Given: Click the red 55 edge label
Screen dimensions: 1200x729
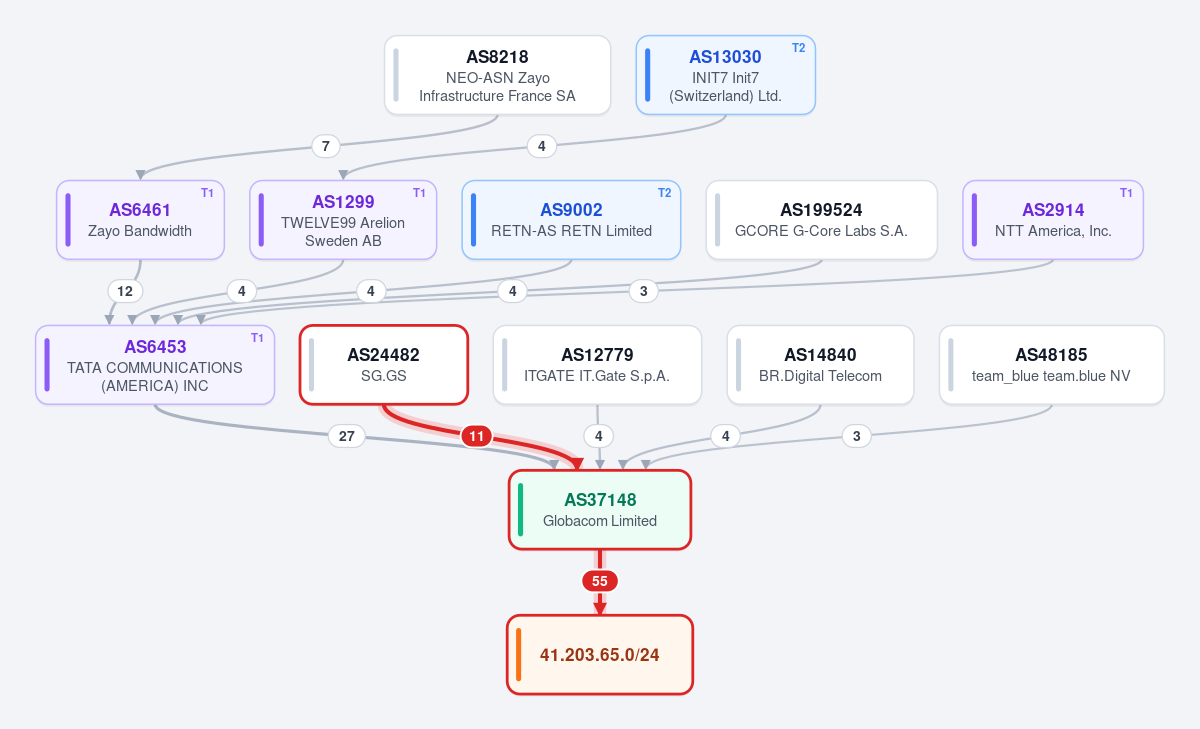Looking at the screenshot, I should pyautogui.click(x=600, y=581).
